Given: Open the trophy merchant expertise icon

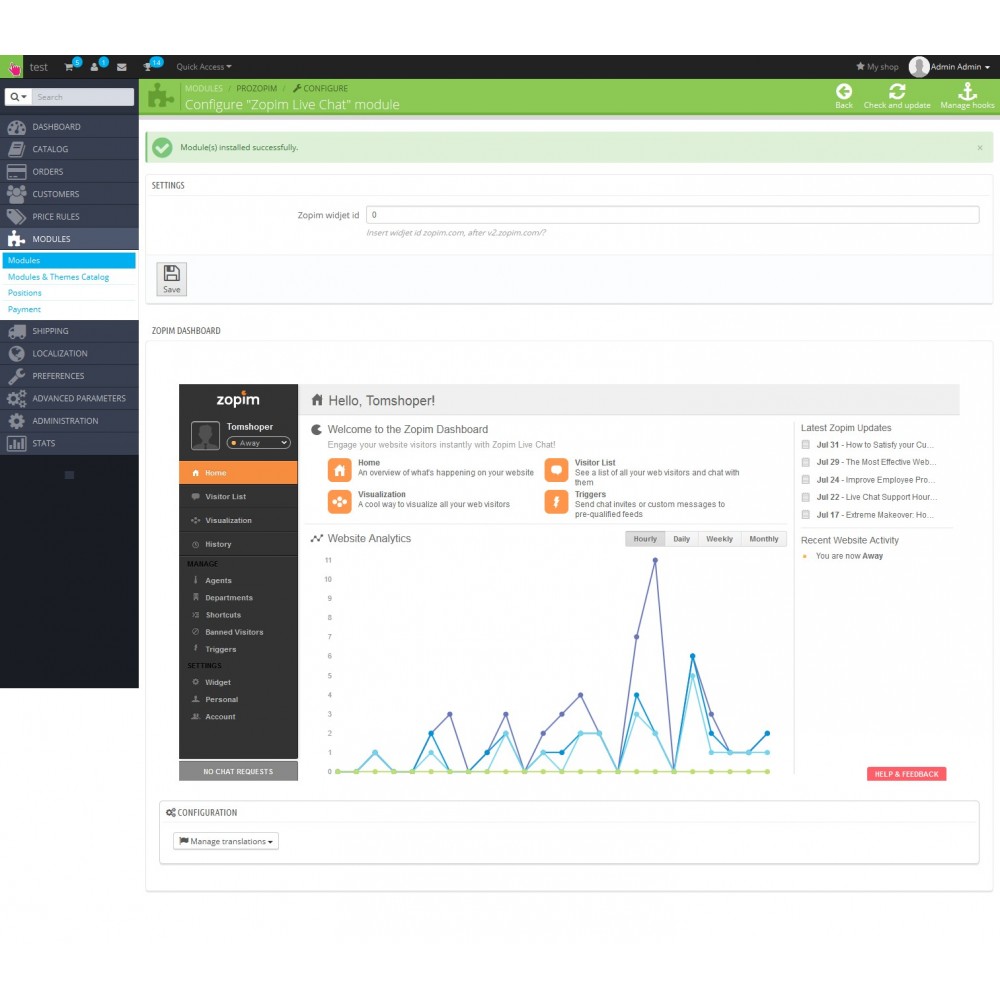Looking at the screenshot, I should coord(147,67).
